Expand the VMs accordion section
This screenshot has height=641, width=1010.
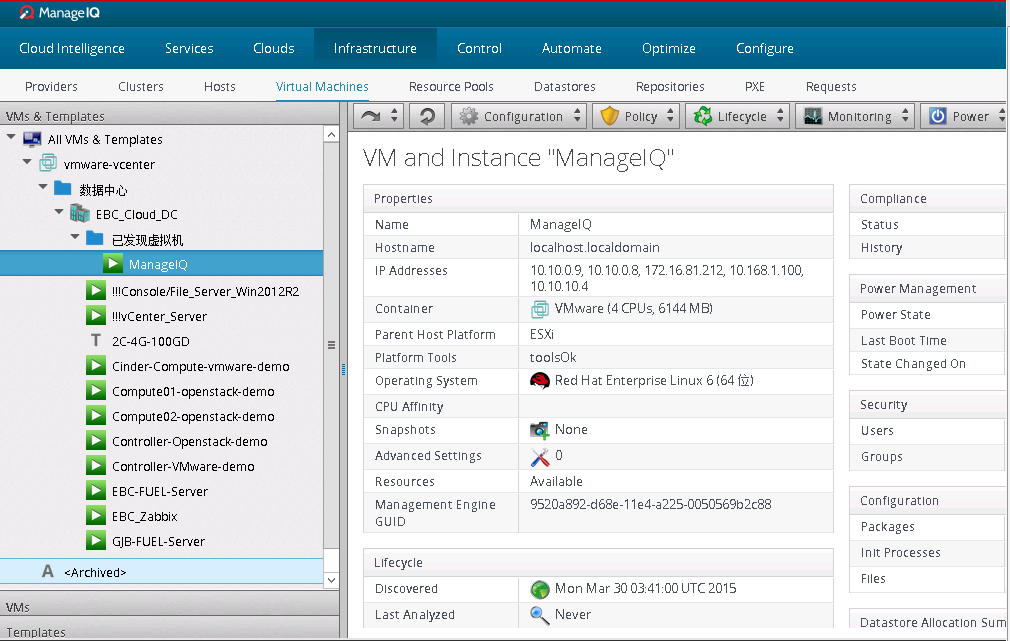tap(169, 606)
